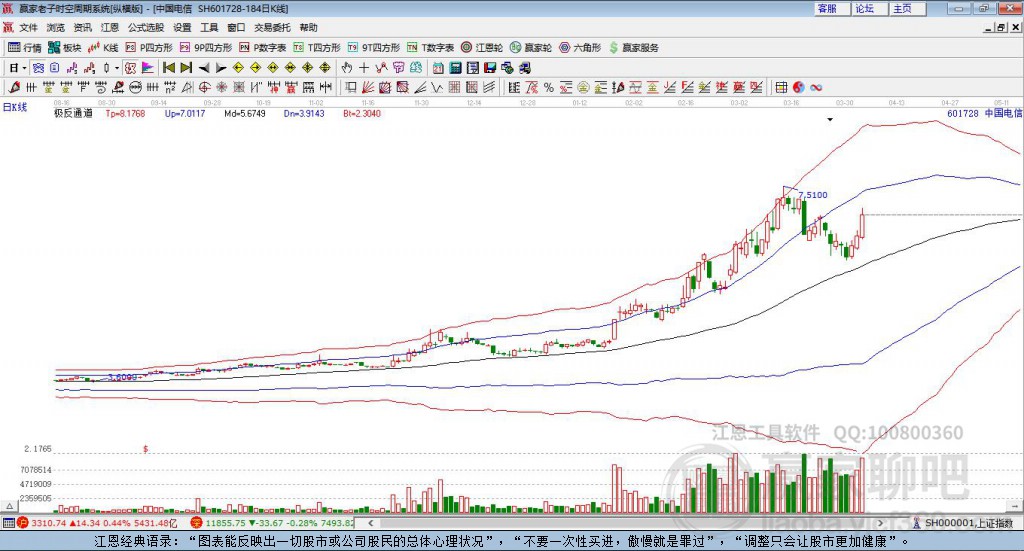Open the 浏览 menu
Screen dimensions: 1024x551
pyautogui.click(x=56, y=27)
